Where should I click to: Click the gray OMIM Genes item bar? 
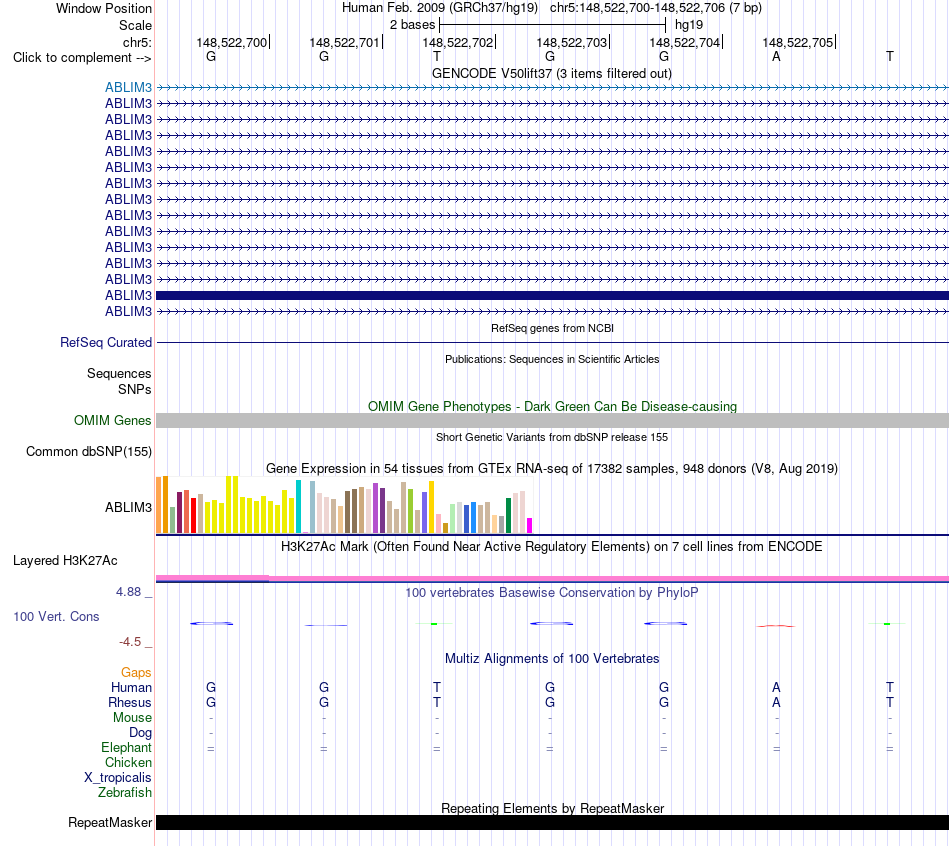pos(552,421)
